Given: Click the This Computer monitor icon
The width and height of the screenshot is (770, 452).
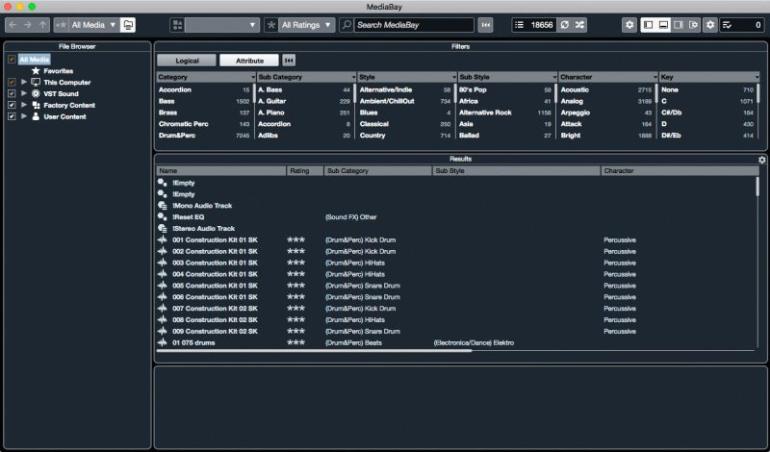Looking at the screenshot, I should [x=35, y=82].
